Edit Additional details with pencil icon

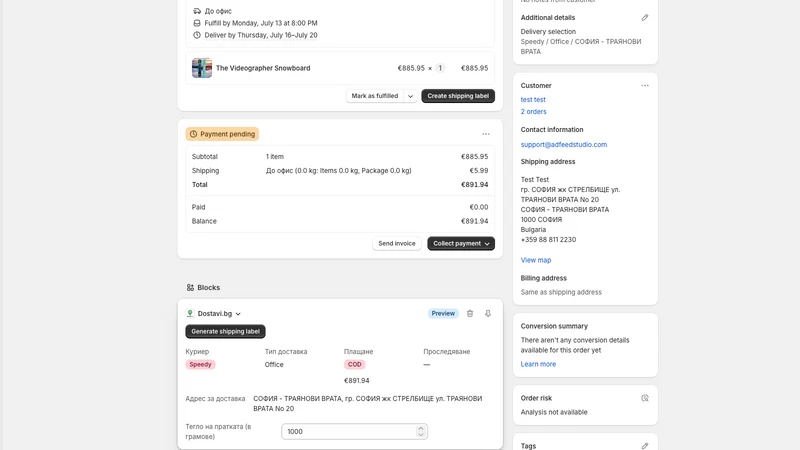[645, 17]
